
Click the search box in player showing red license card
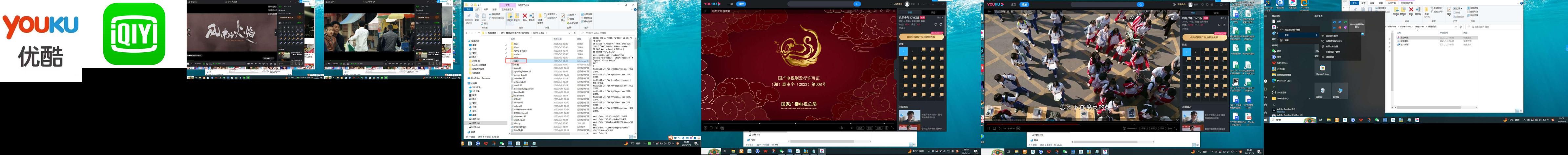pyautogui.click(x=820, y=4)
